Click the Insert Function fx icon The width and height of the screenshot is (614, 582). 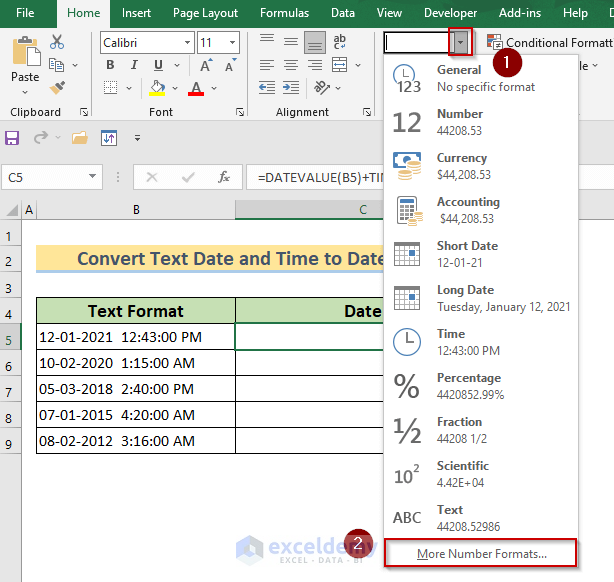click(224, 177)
